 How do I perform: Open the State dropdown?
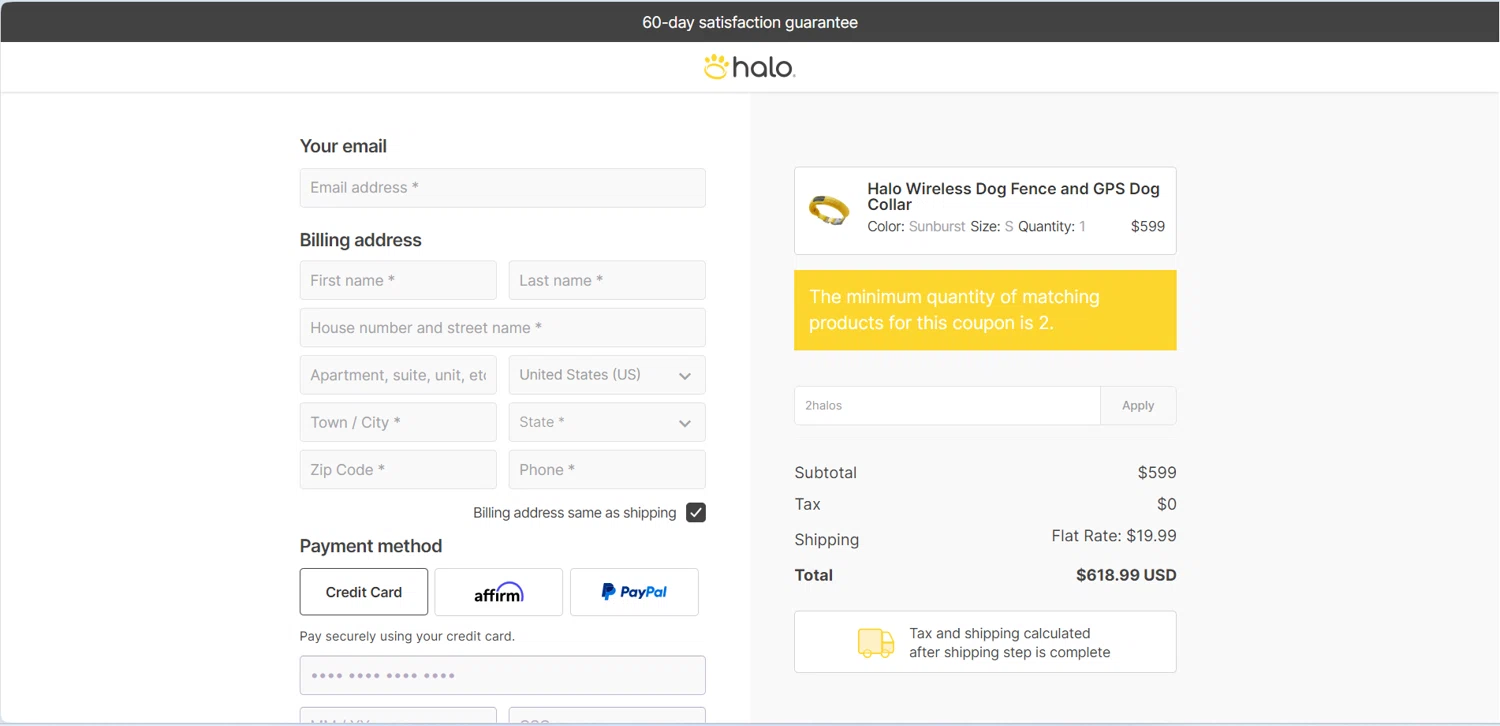pyautogui.click(x=607, y=422)
